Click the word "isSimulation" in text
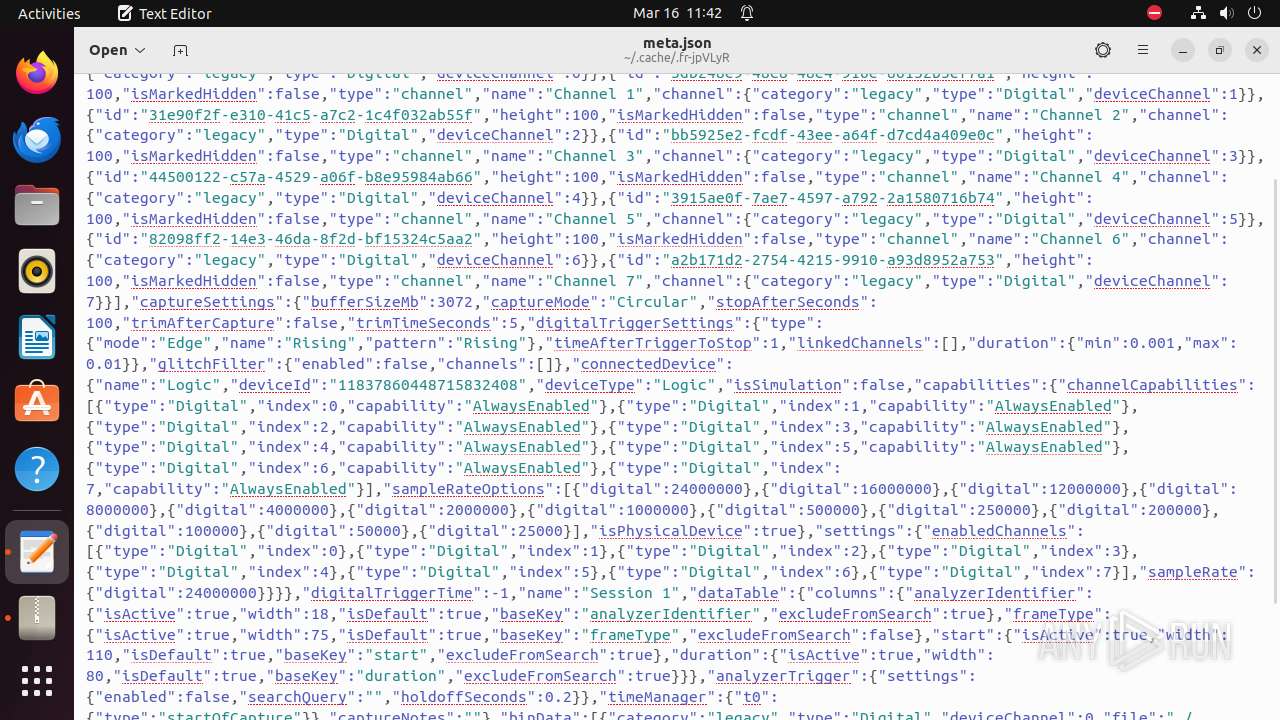1280x720 pixels. click(x=787, y=385)
